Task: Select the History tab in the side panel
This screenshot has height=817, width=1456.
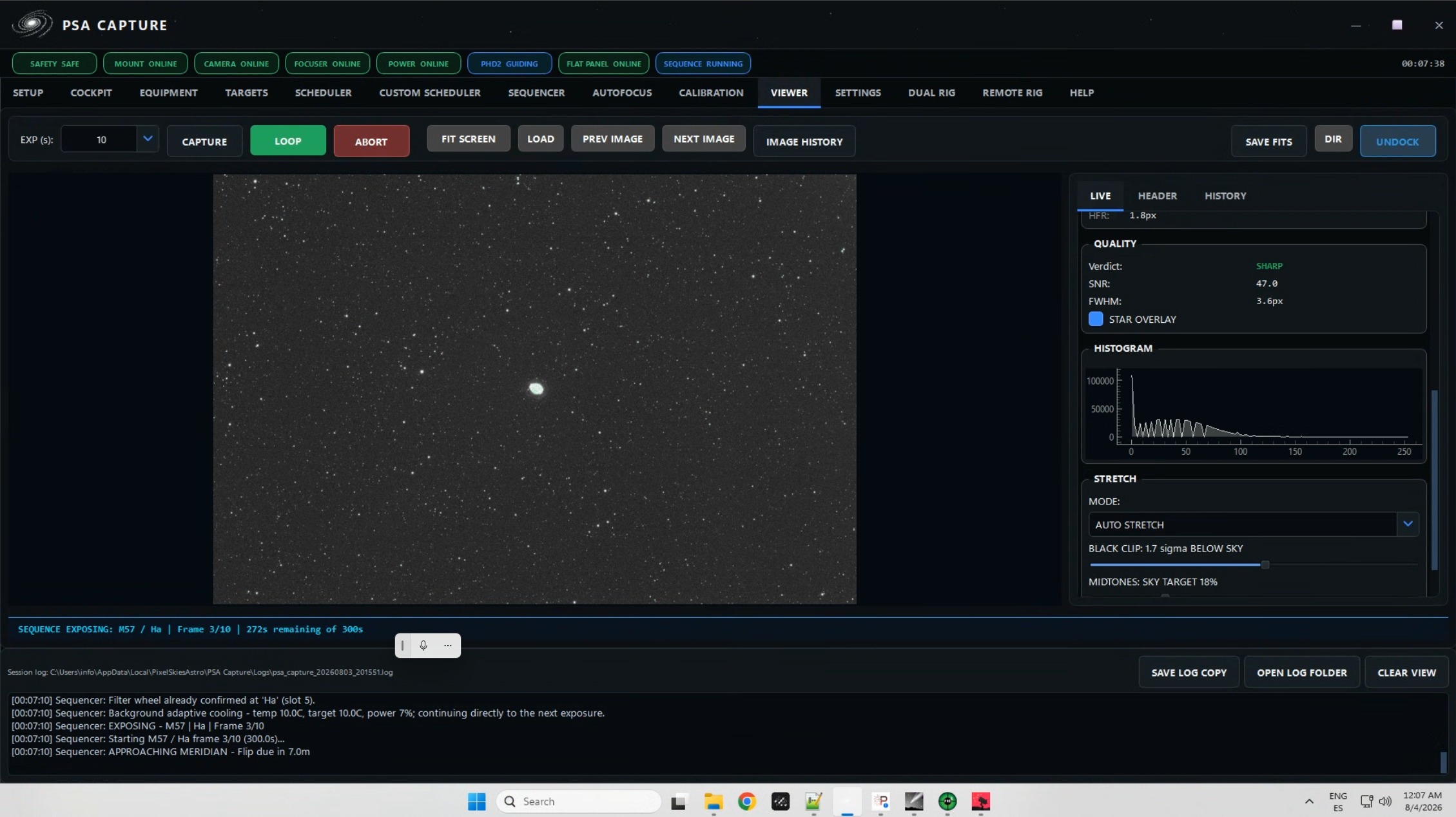Action: (1225, 196)
